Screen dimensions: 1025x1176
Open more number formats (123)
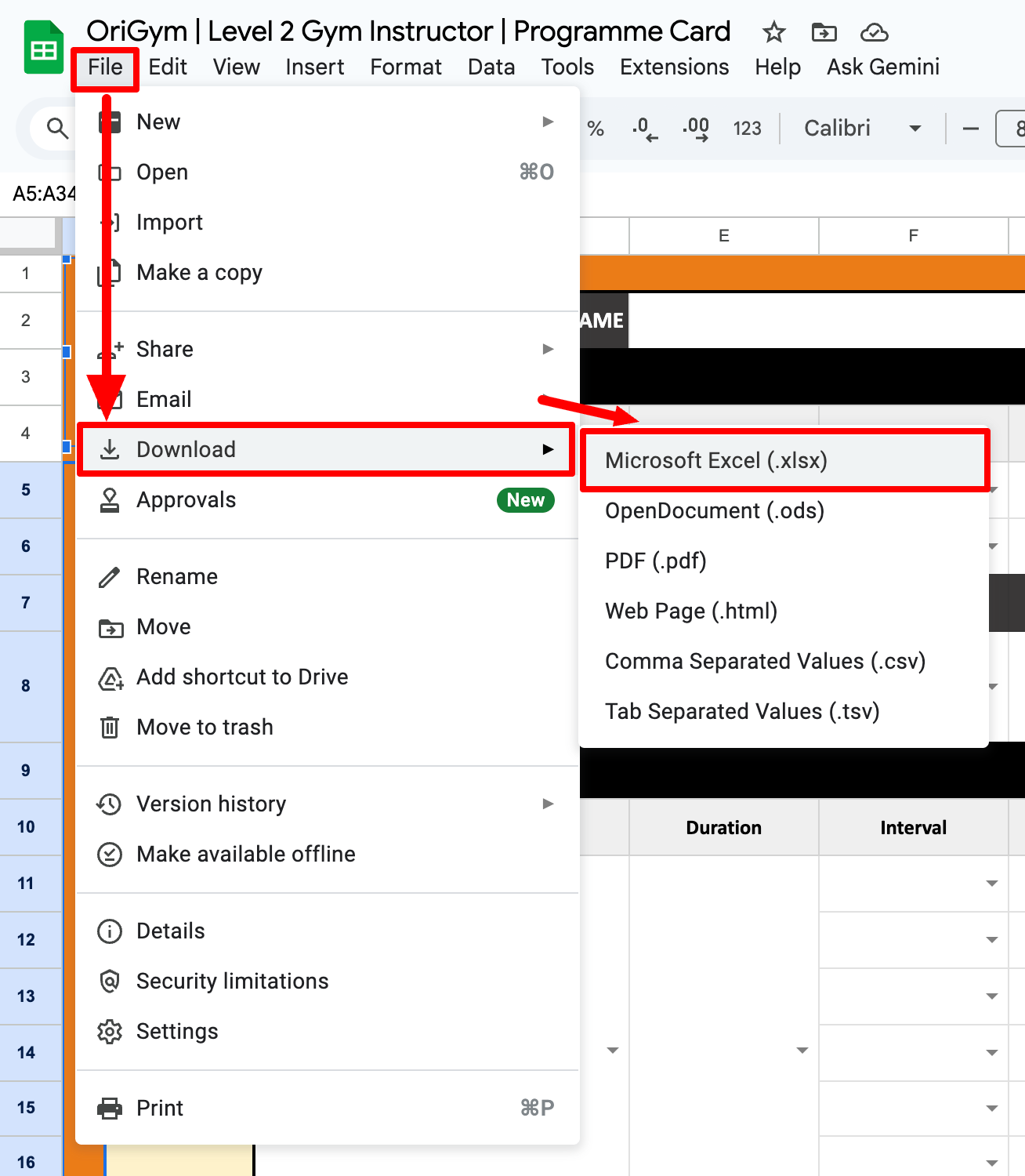(747, 129)
